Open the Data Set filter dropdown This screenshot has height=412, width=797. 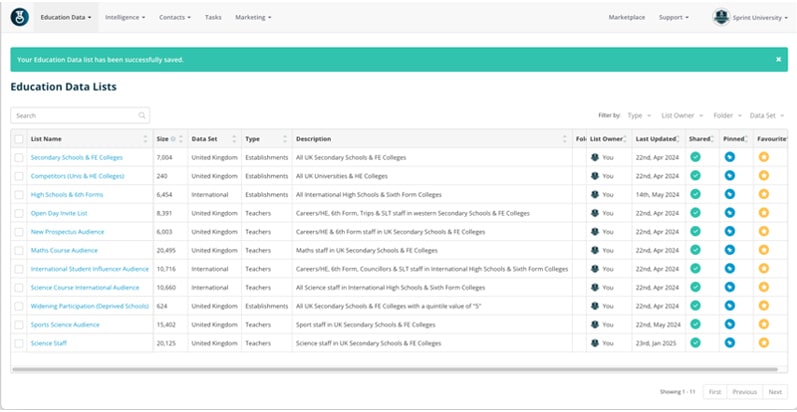[768, 116]
